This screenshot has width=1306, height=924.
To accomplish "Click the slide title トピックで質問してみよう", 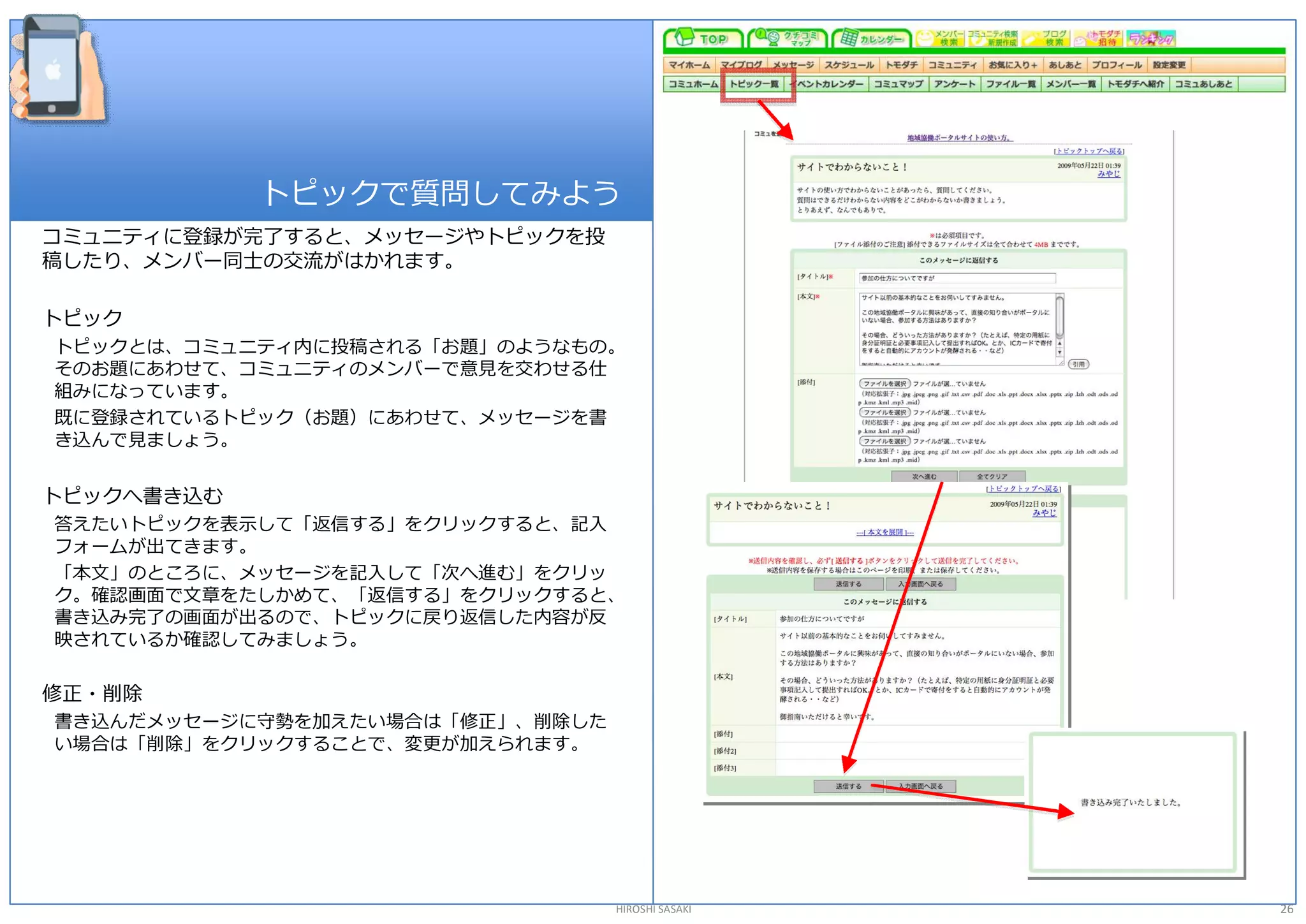I will [441, 193].
